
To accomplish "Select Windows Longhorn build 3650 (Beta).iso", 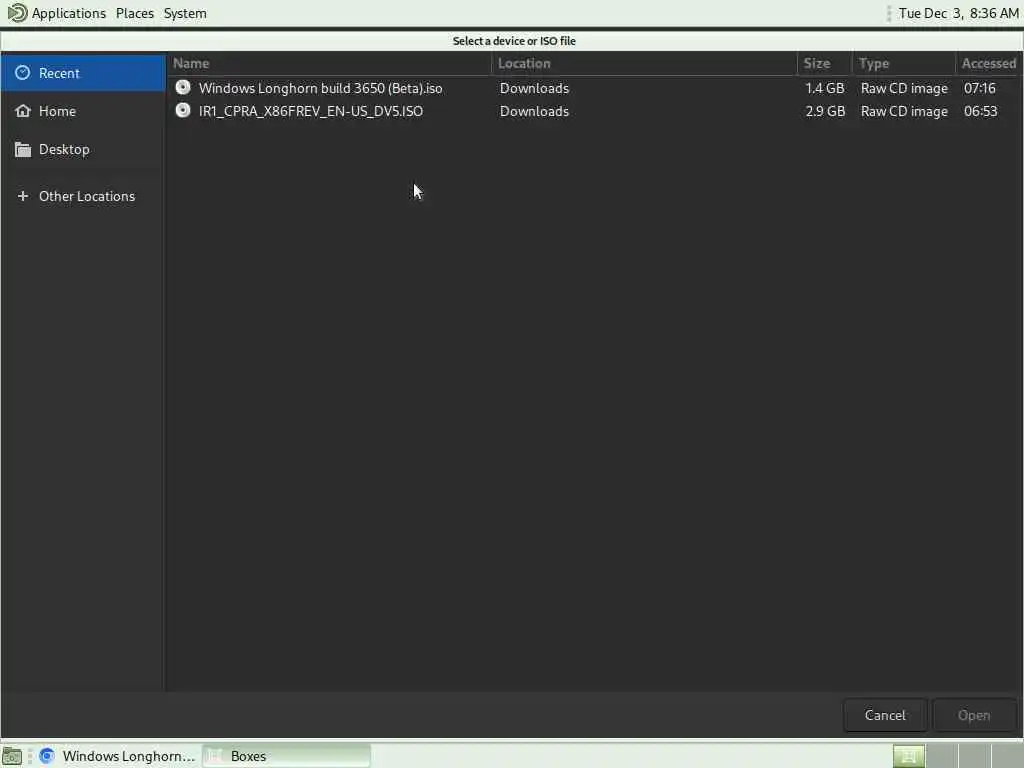I will click(320, 88).
